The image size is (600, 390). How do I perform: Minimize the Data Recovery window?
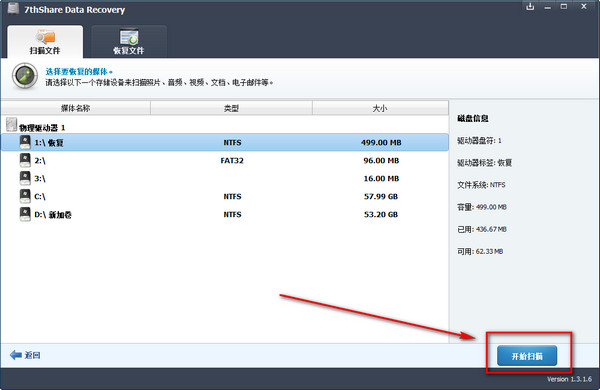coord(548,7)
